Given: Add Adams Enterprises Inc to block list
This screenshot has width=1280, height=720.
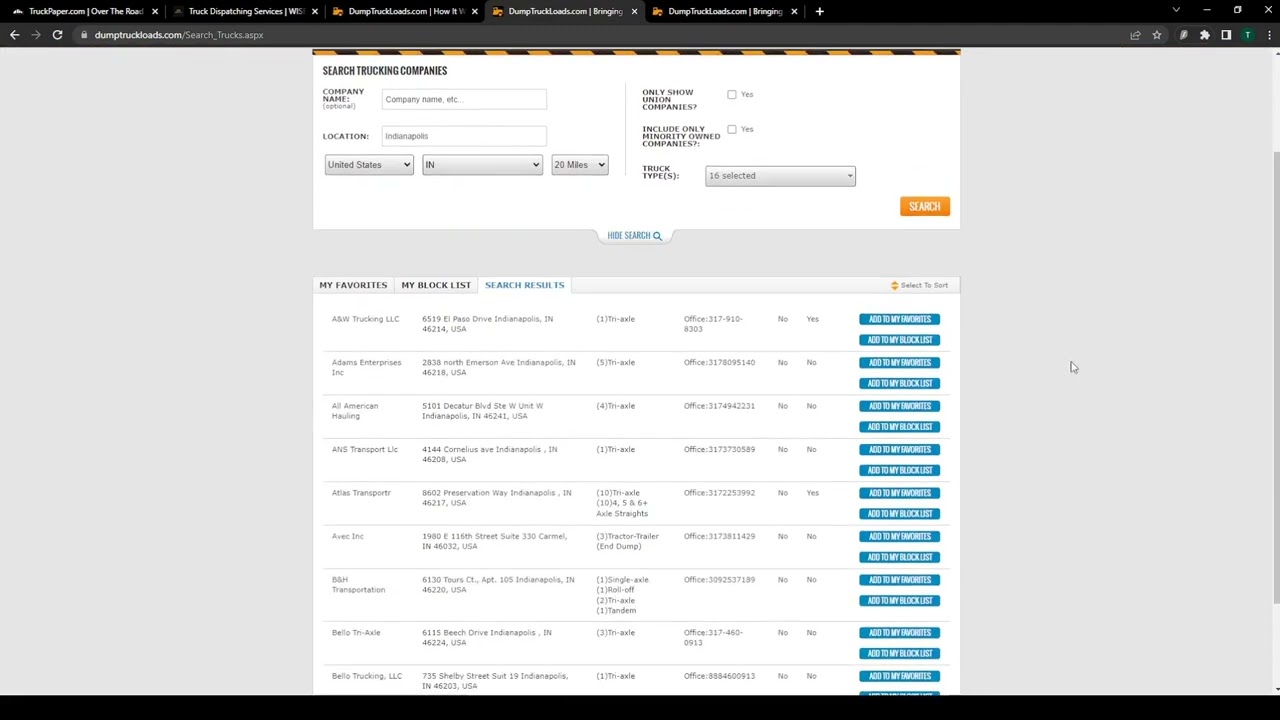Looking at the screenshot, I should pyautogui.click(x=899, y=383).
